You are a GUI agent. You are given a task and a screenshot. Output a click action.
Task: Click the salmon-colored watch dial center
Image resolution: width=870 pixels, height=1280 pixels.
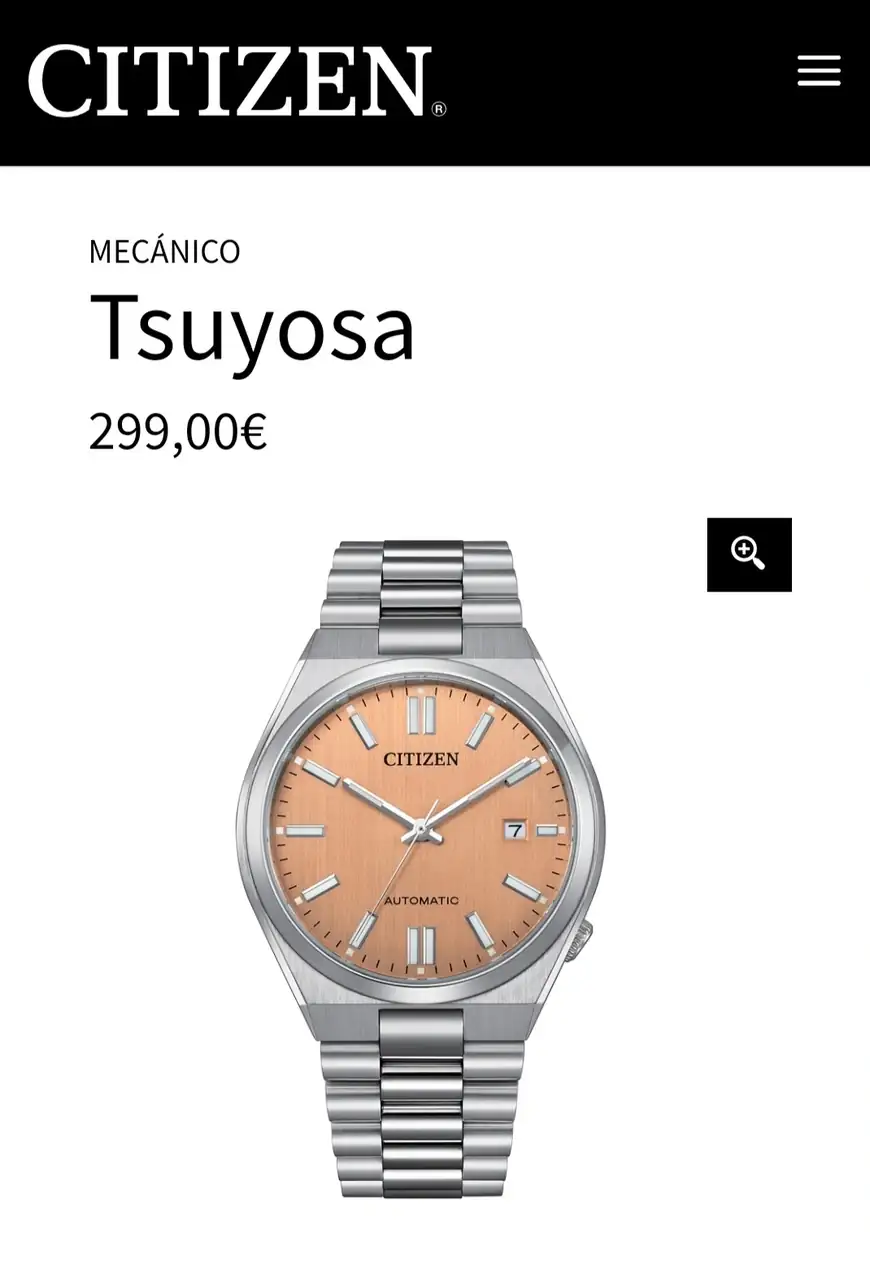[x=421, y=830]
